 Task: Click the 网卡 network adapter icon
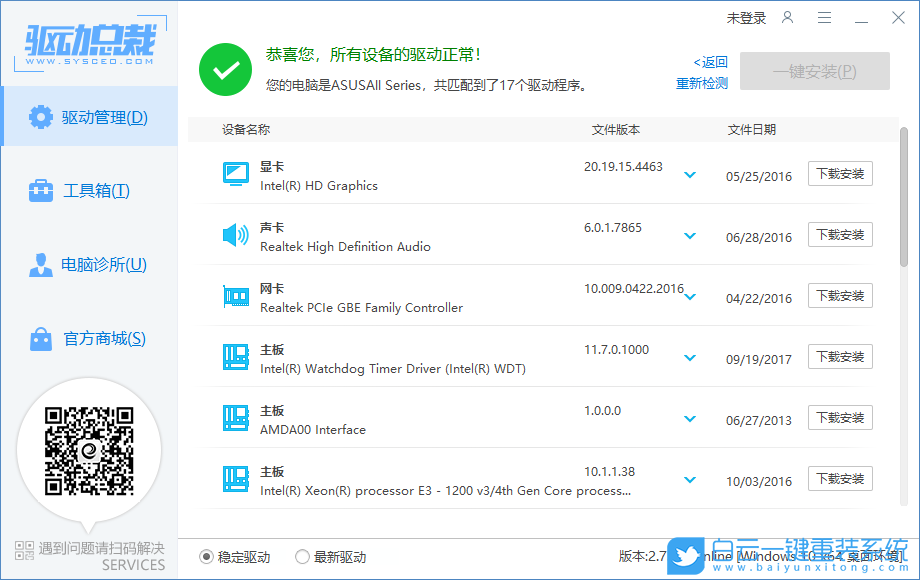(x=235, y=295)
